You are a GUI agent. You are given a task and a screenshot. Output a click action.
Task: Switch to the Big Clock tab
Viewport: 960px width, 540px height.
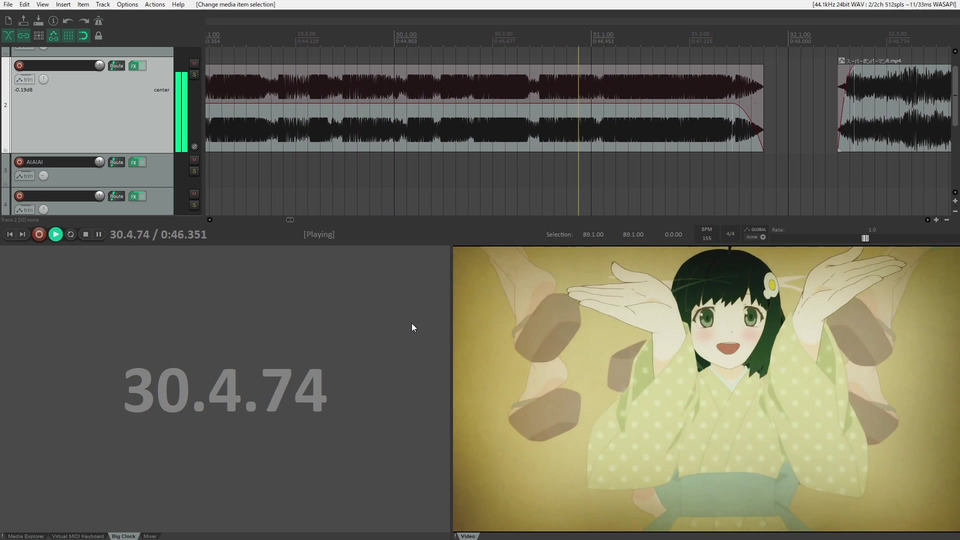pyautogui.click(x=123, y=536)
